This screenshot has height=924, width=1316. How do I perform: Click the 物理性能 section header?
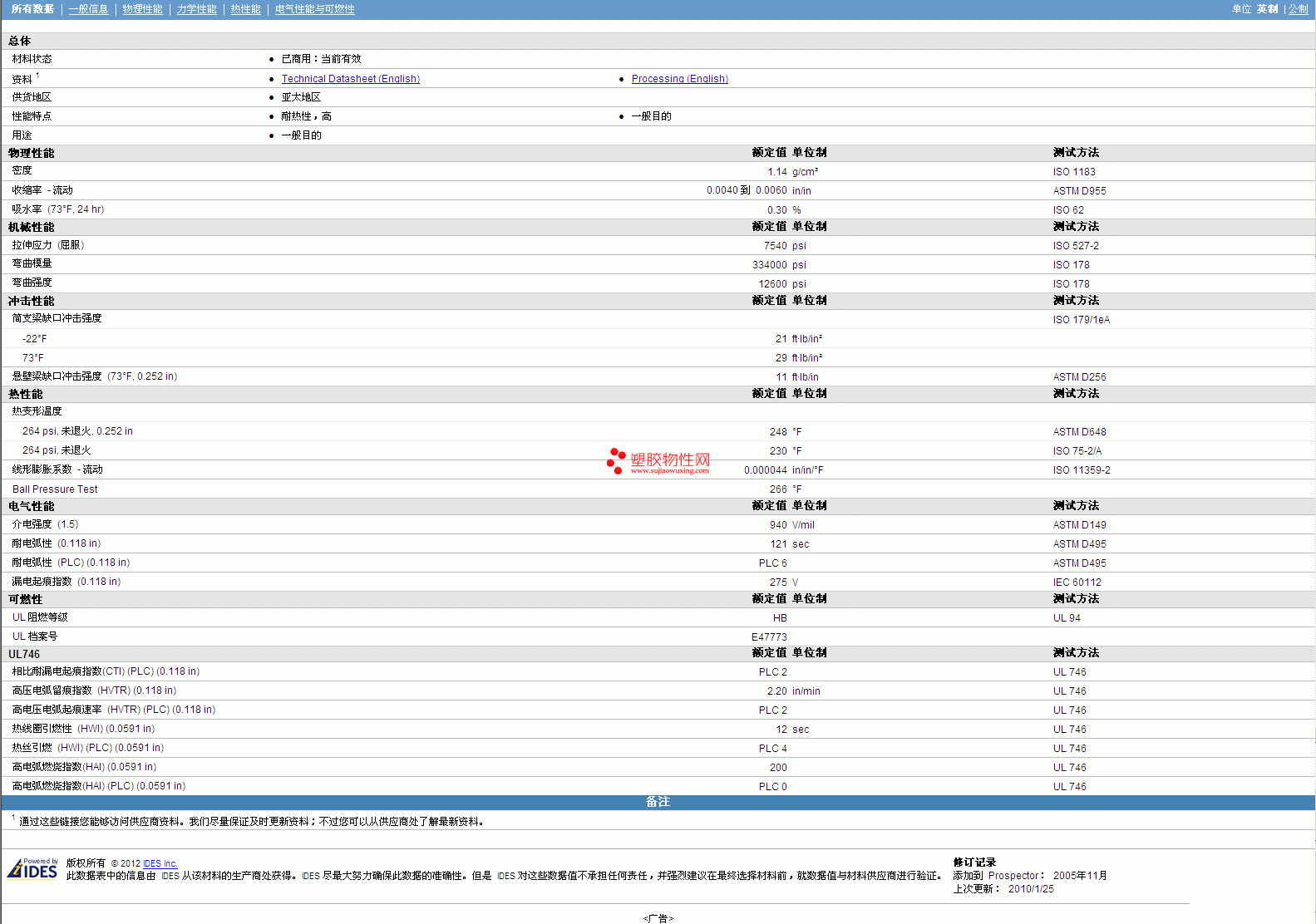point(32,153)
